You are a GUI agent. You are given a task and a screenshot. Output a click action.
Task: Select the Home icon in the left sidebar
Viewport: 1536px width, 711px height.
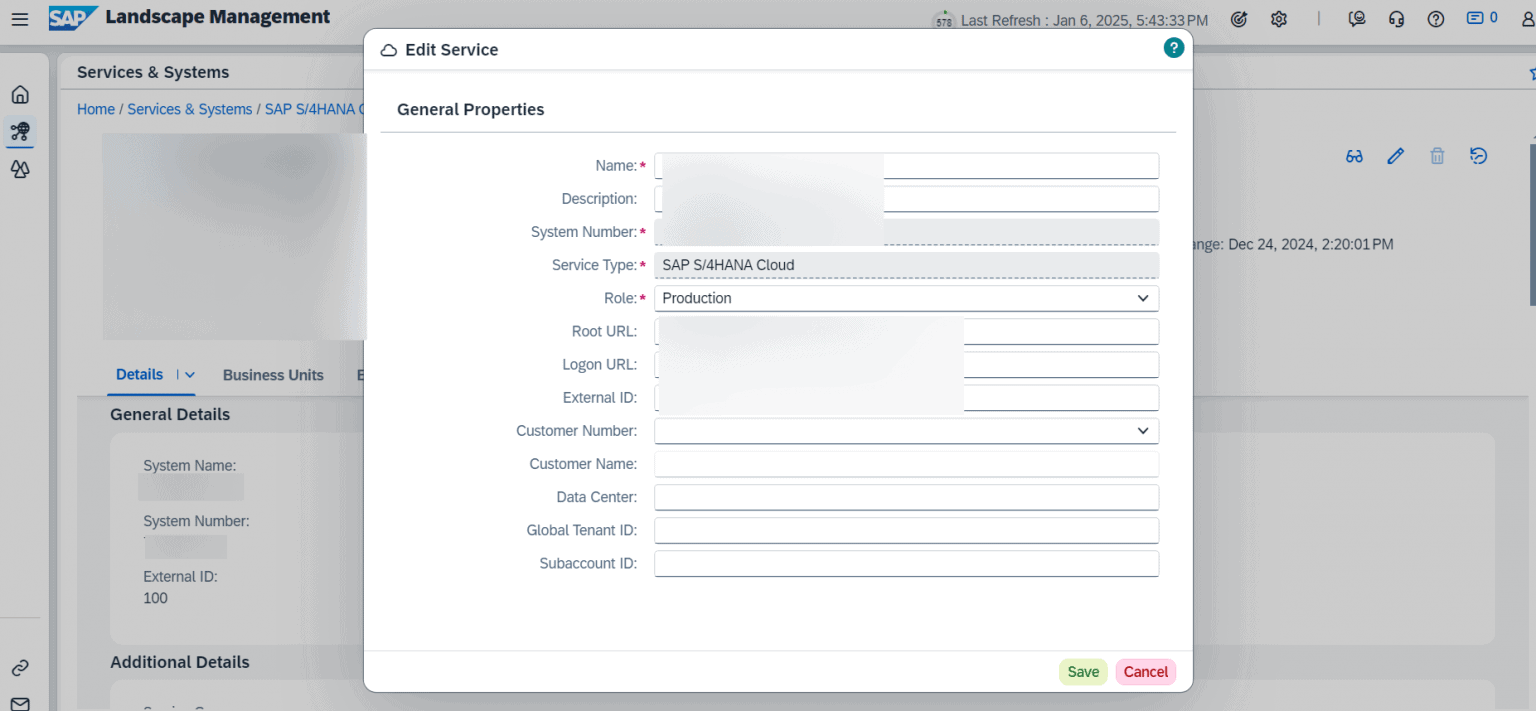[20, 93]
